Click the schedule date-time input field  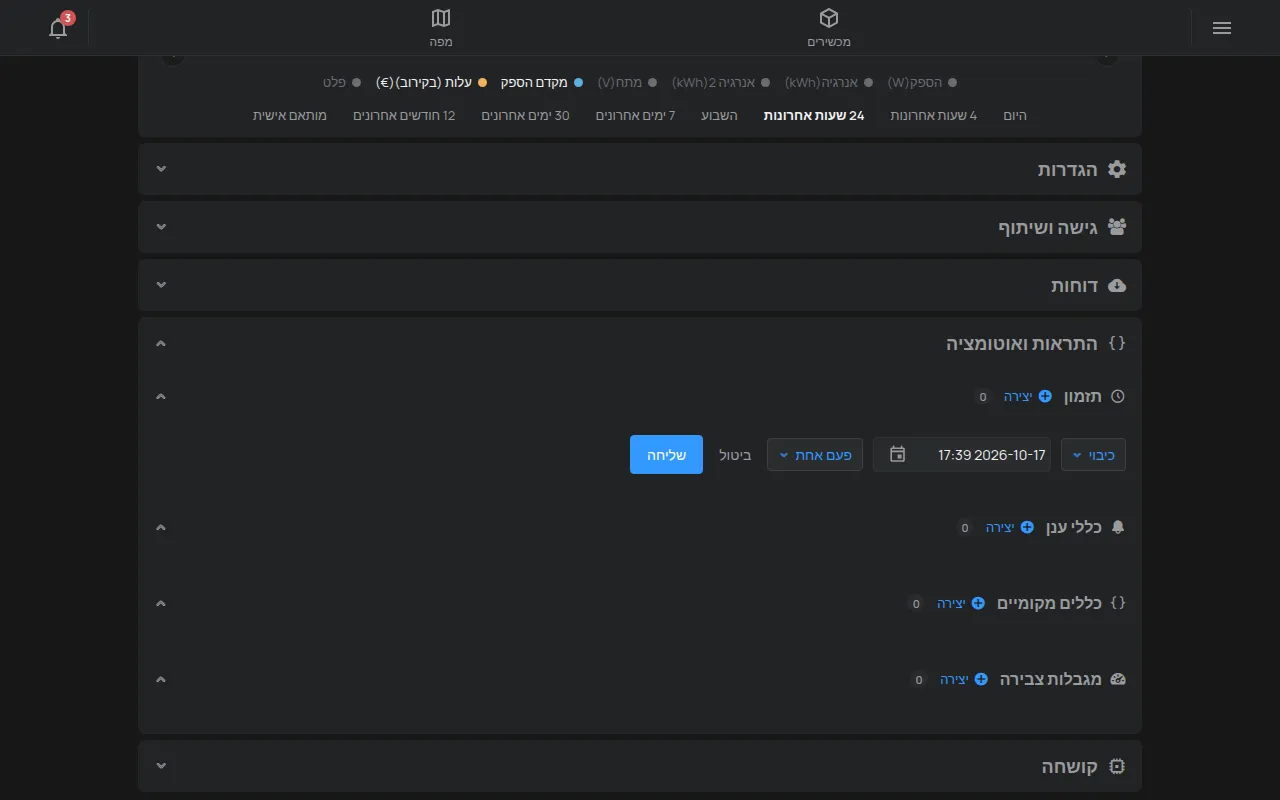[962, 455]
